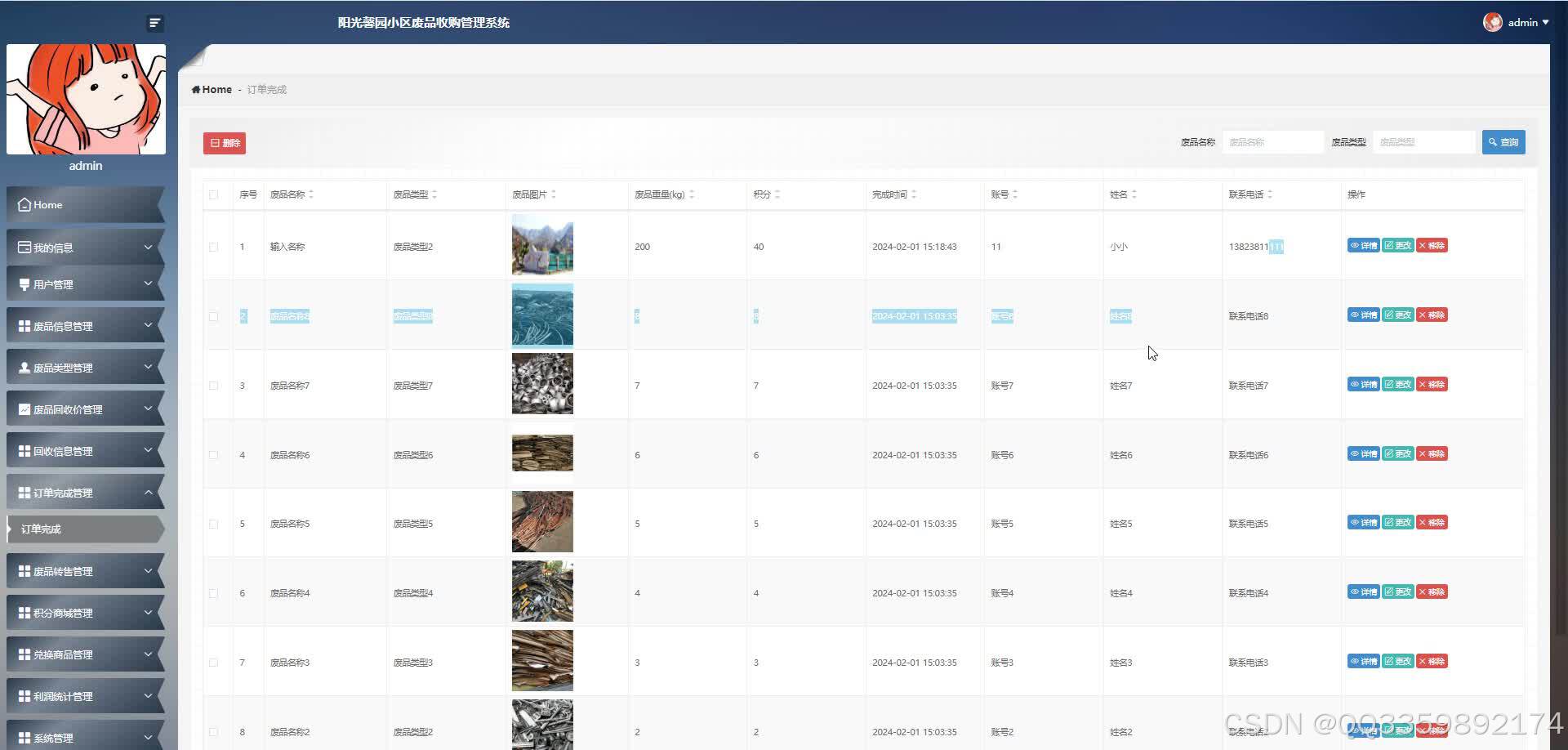
Task: Open 详情 for row 废品名称5
Action: (1363, 523)
